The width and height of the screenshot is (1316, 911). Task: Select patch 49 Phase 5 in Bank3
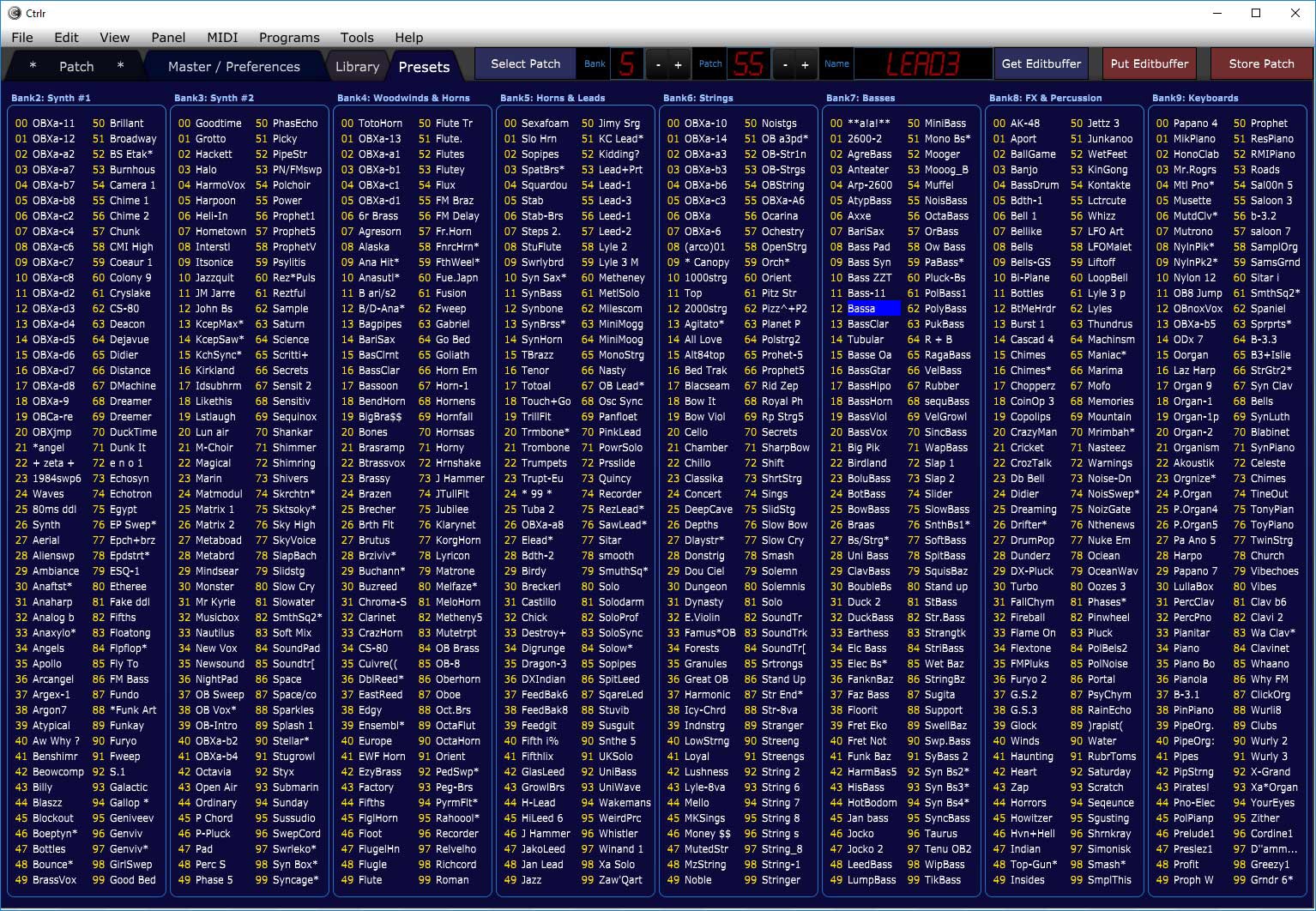206,880
